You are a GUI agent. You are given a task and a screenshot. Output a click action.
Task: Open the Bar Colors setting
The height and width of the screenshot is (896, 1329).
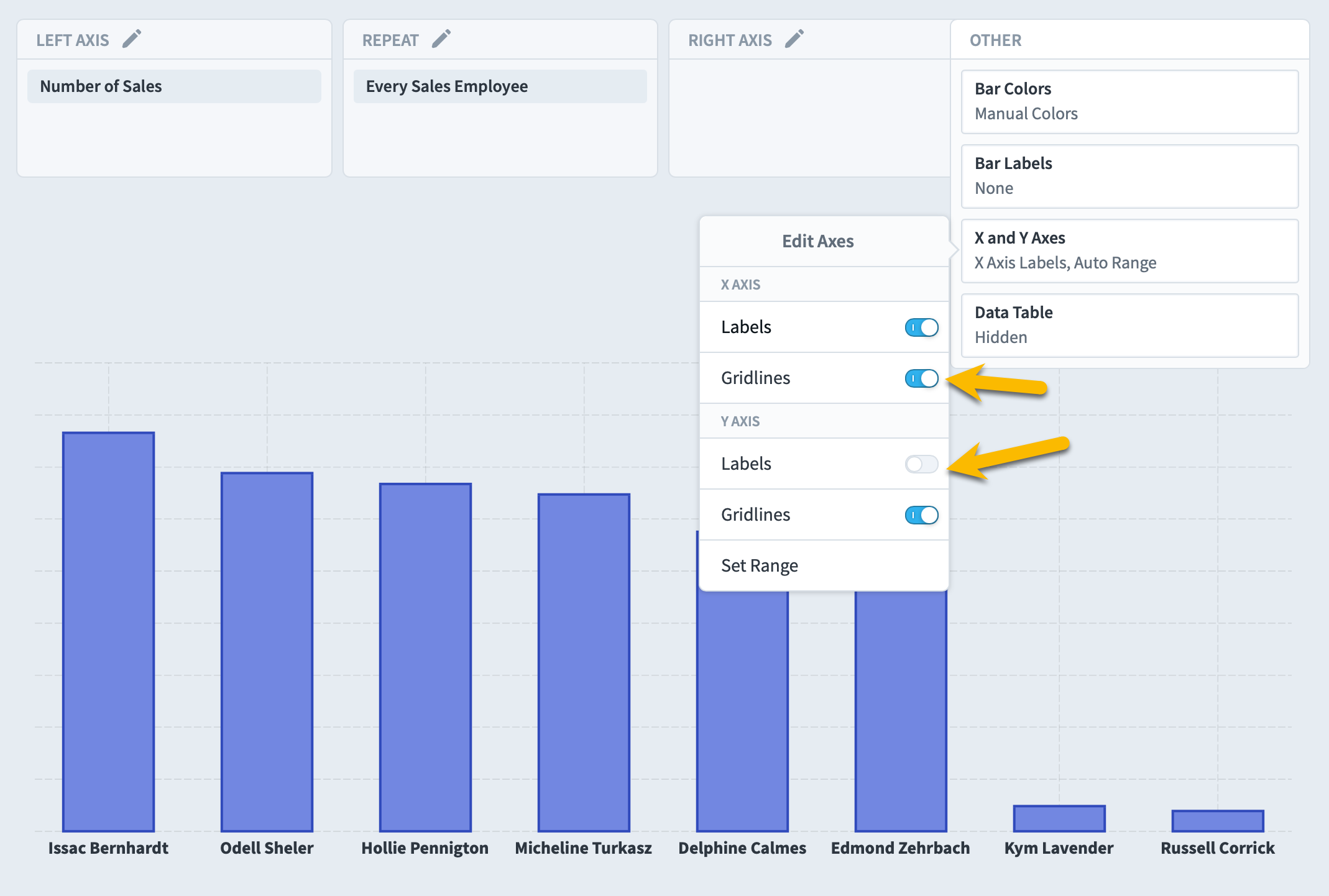pyautogui.click(x=1129, y=102)
